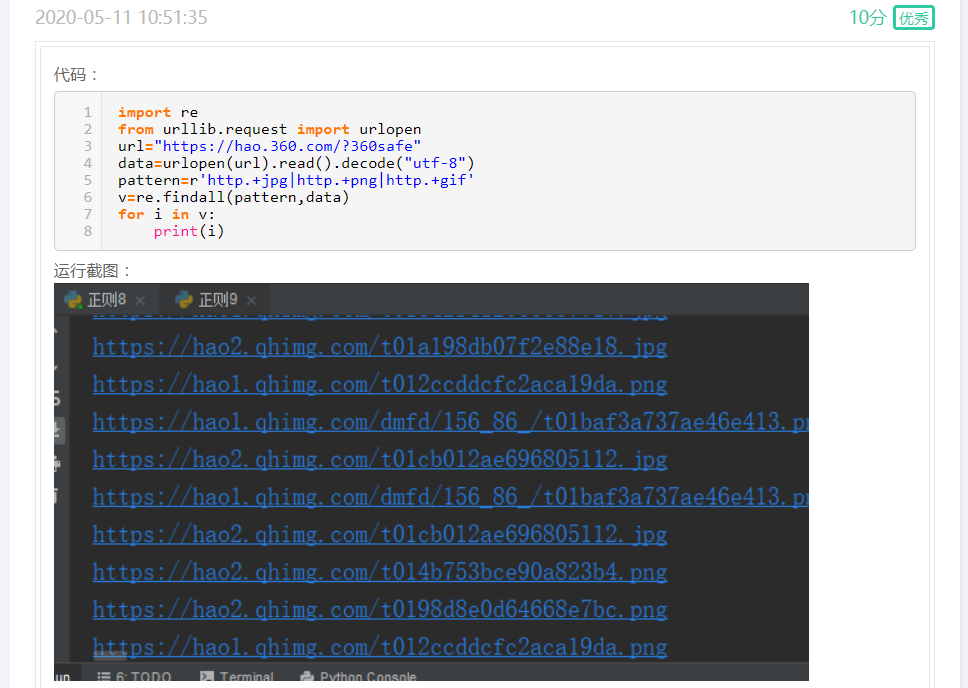Click the Terminal icon in bottom bar
Image resolution: width=968 pixels, height=688 pixels.
pos(207,677)
